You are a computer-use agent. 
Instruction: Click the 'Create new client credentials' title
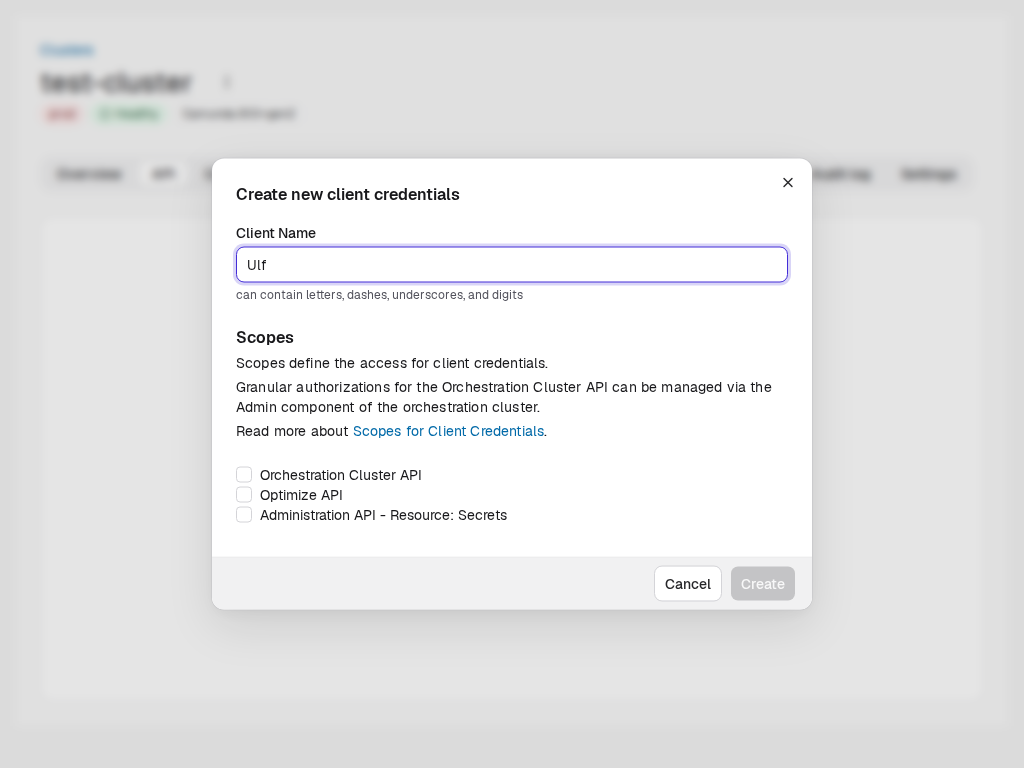[x=347, y=194]
